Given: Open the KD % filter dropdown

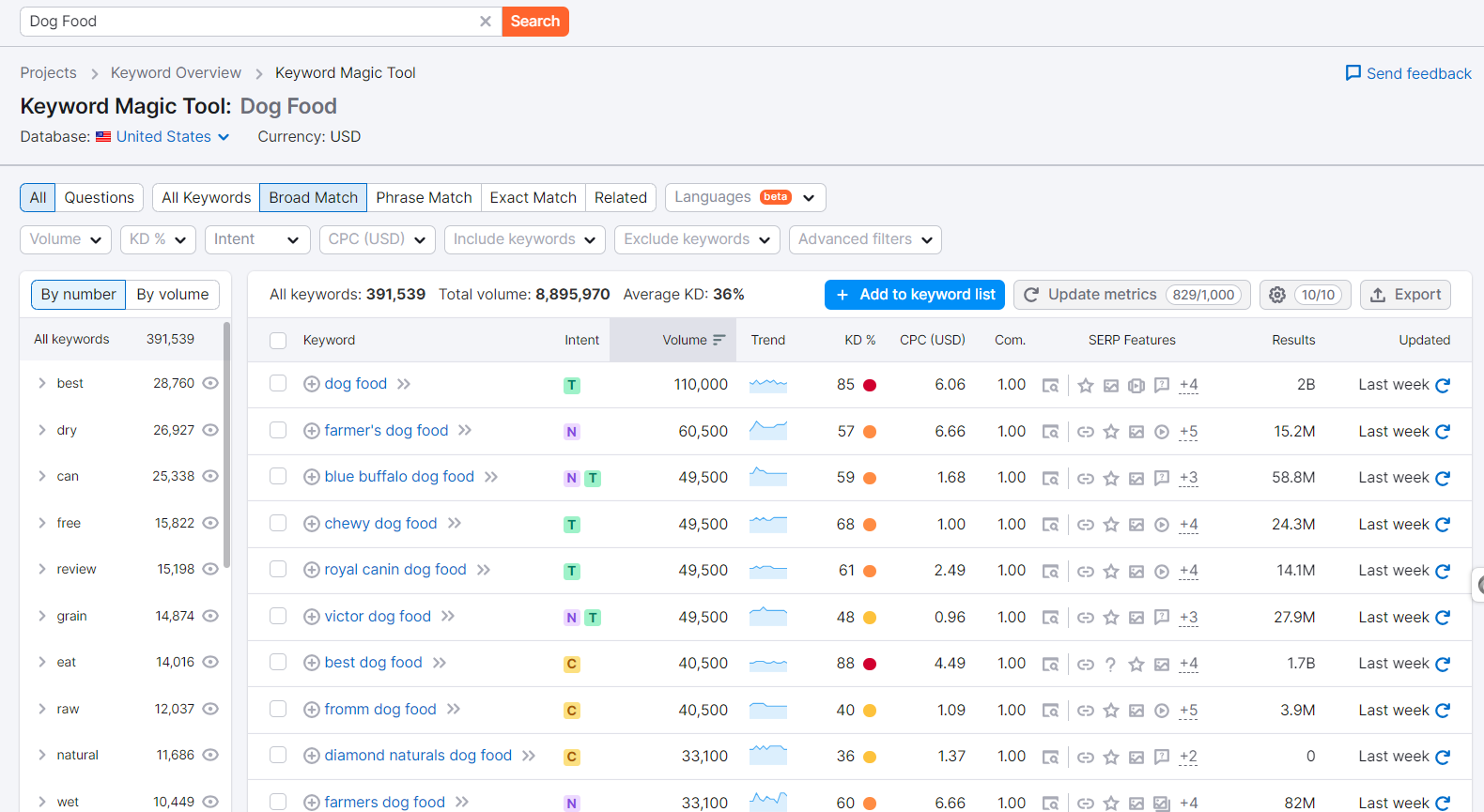Looking at the screenshot, I should pyautogui.click(x=158, y=239).
